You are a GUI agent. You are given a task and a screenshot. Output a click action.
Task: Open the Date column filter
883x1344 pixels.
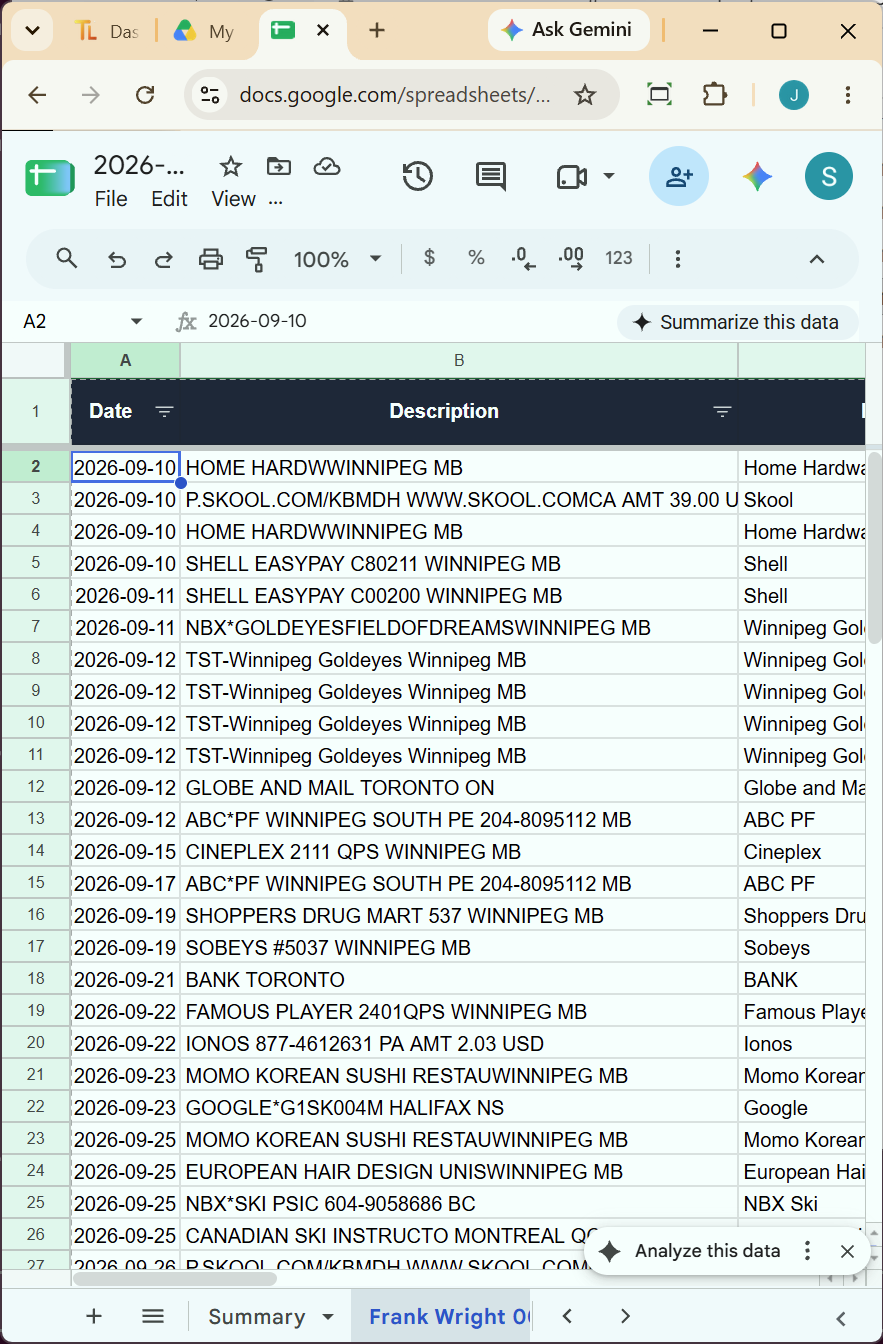click(x=165, y=411)
